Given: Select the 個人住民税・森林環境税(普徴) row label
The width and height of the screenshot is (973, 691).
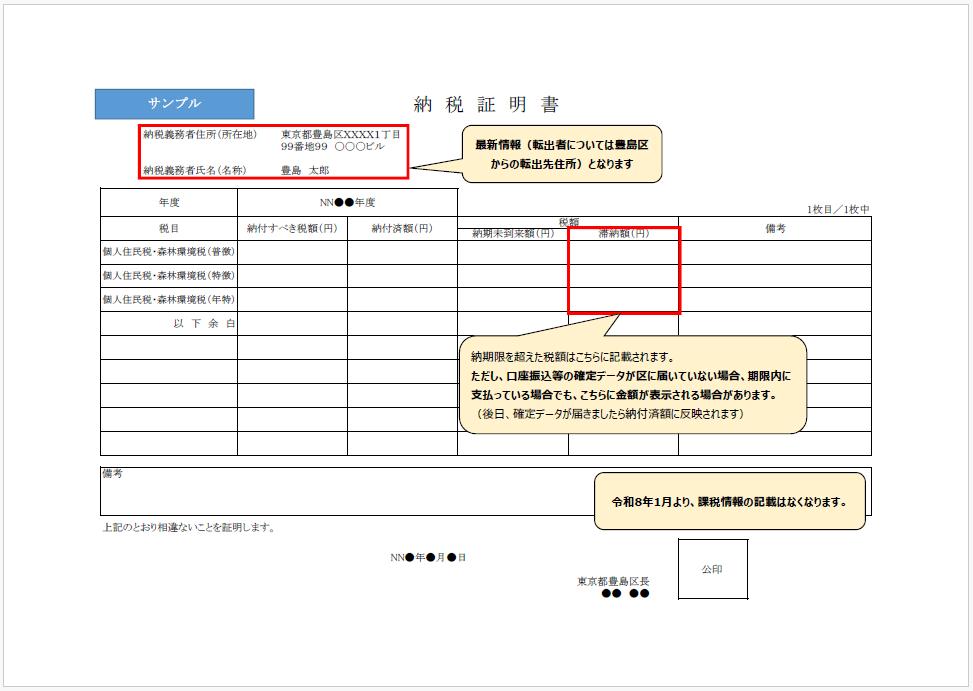Looking at the screenshot, I should tap(168, 252).
